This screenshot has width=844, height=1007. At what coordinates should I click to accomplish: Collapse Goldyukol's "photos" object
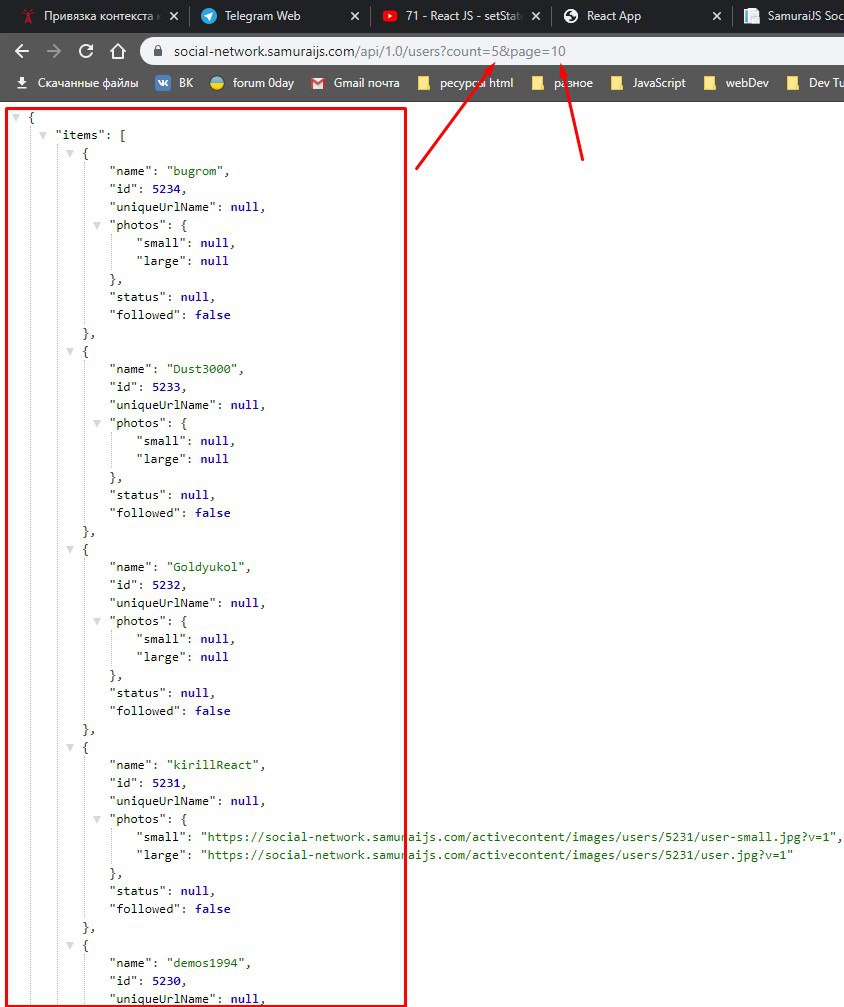pyautogui.click(x=97, y=620)
